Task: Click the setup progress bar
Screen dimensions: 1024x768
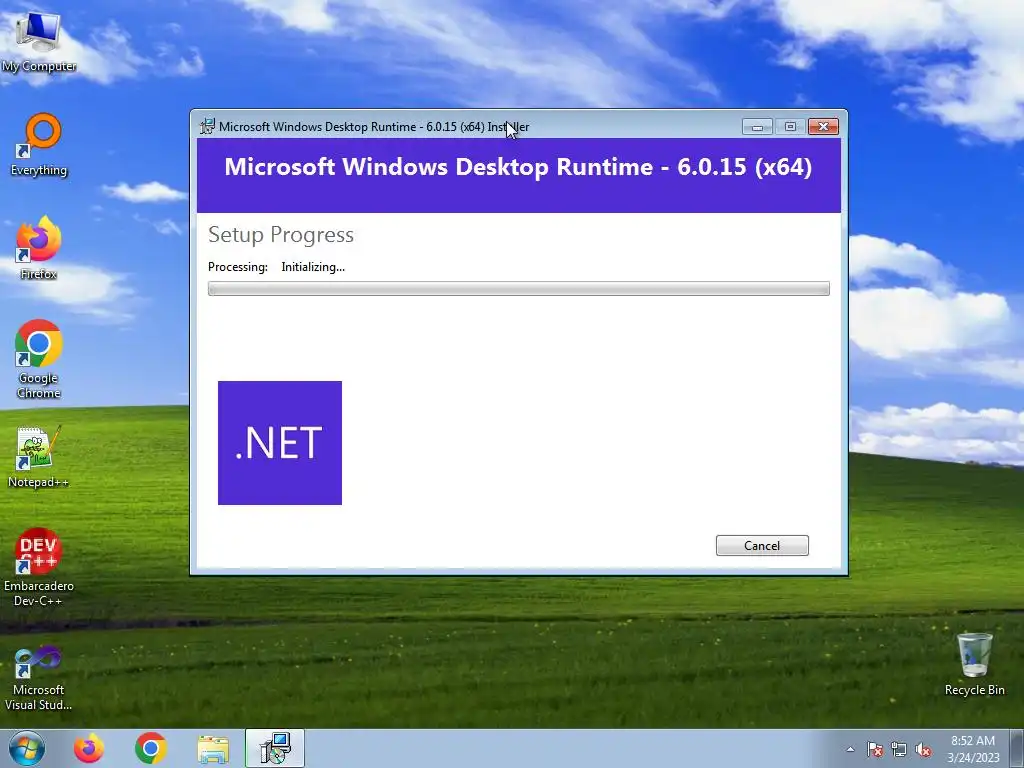Action: coord(519,289)
